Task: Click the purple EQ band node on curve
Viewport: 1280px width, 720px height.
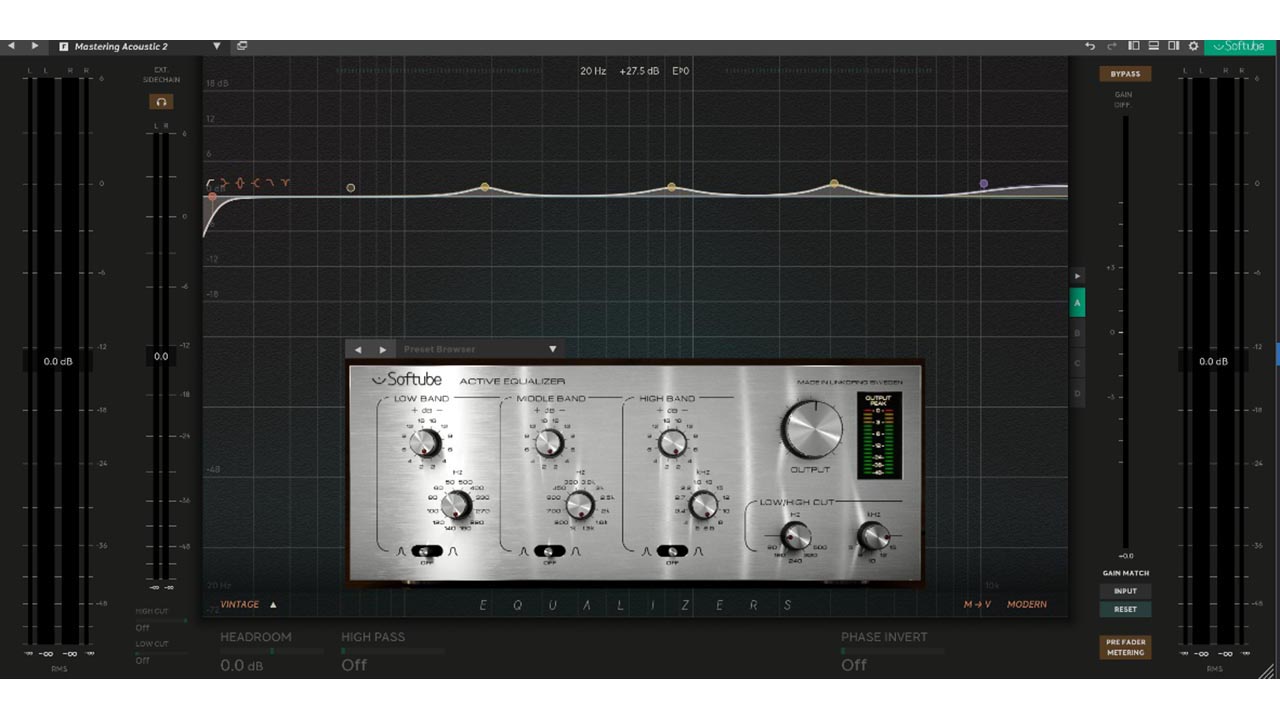Action: pos(984,184)
